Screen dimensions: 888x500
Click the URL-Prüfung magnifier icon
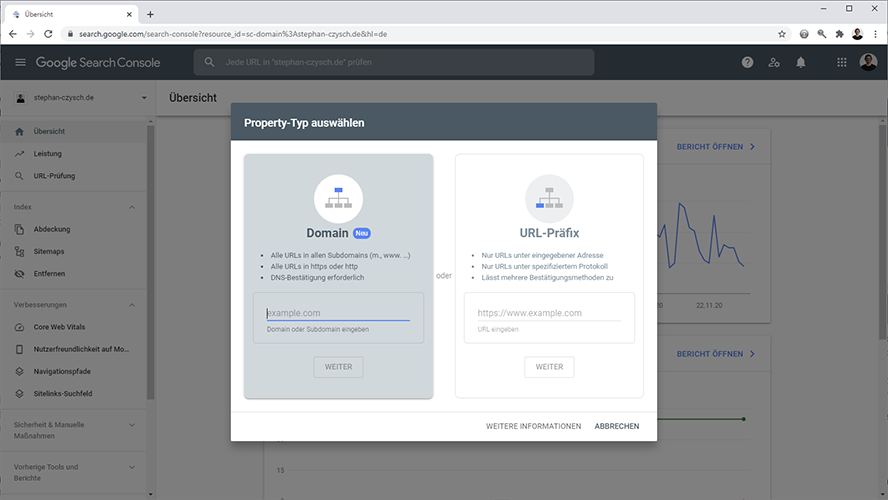coord(19,176)
